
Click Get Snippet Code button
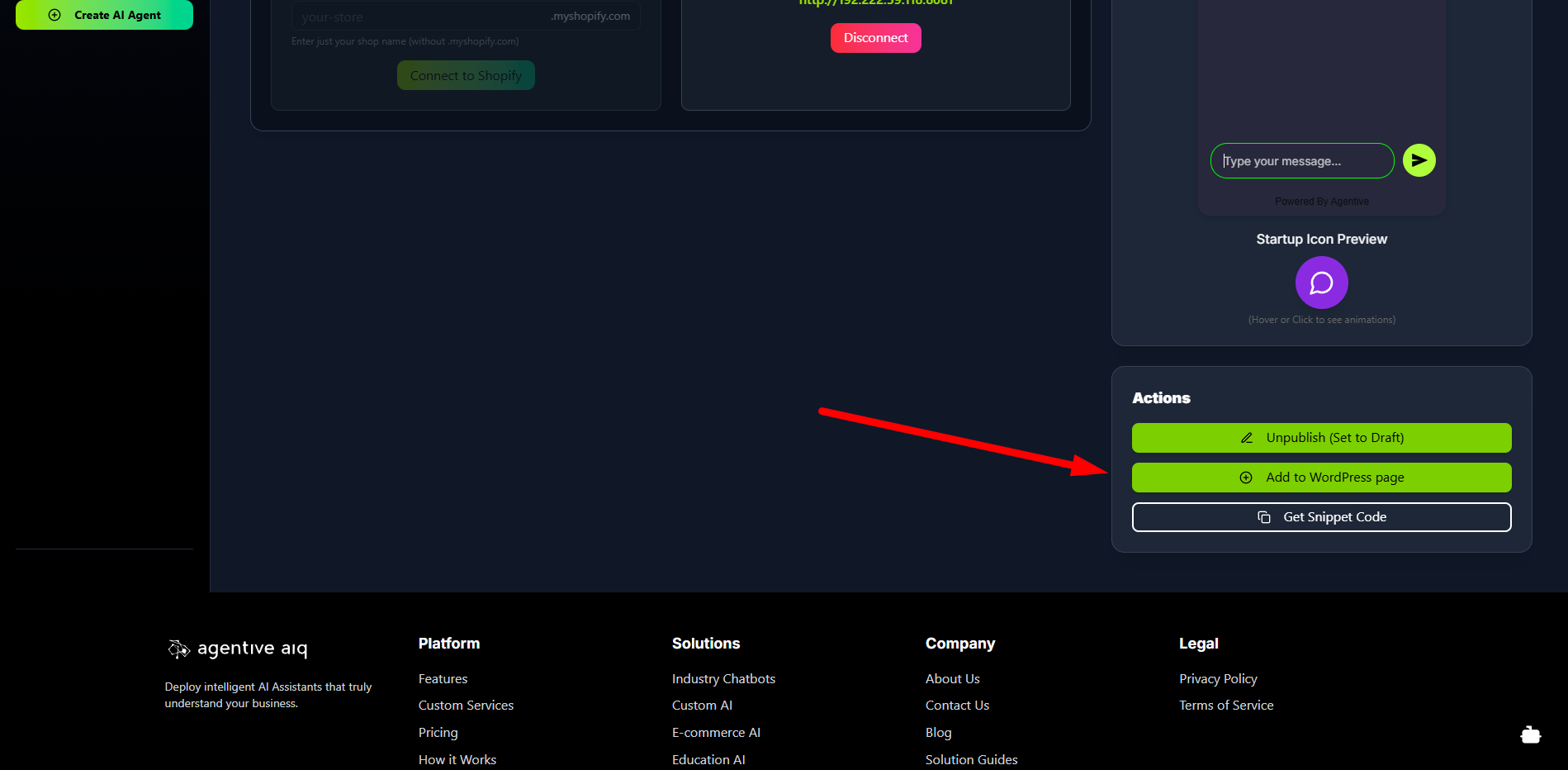1321,517
